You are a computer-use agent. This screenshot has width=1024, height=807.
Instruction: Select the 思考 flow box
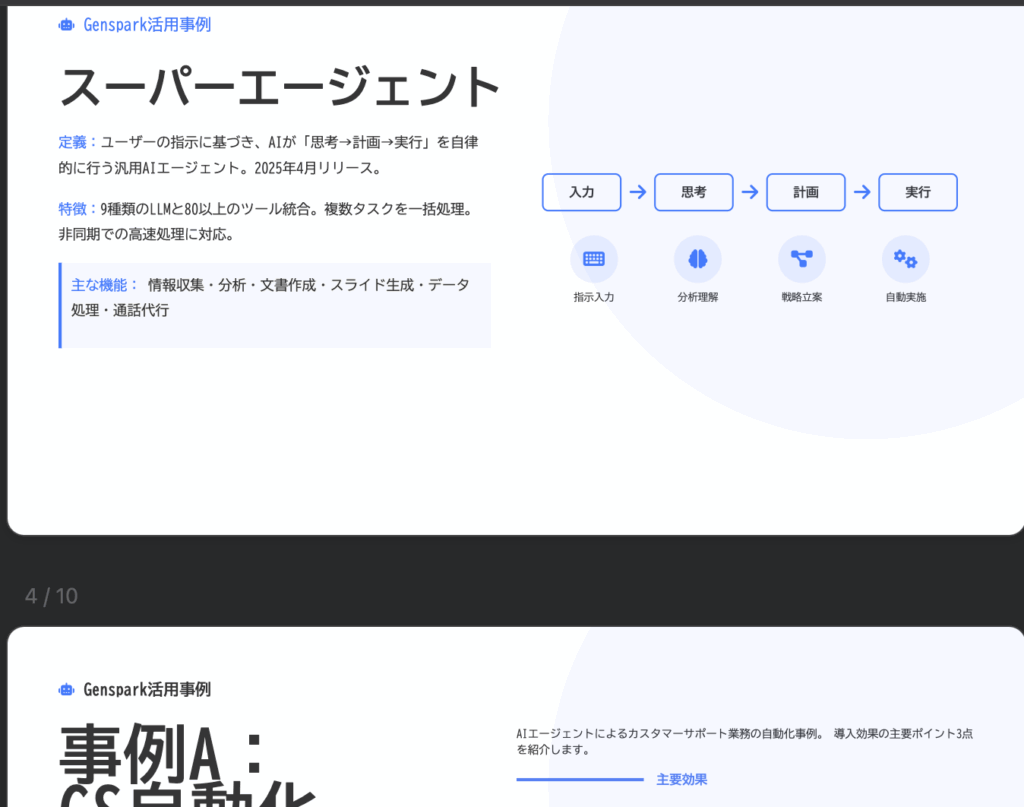pyautogui.click(x=694, y=192)
